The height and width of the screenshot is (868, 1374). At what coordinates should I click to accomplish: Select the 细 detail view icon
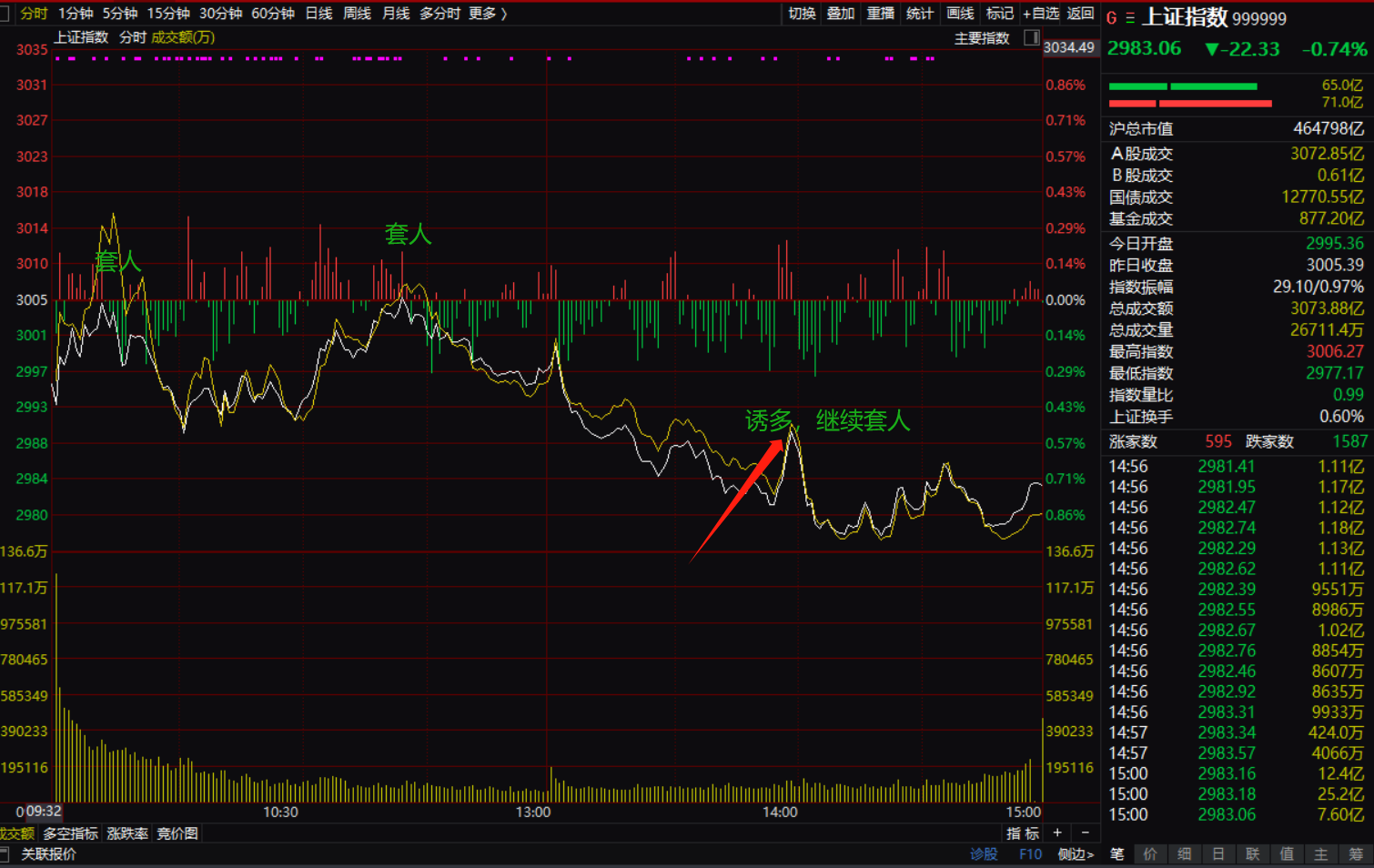[1185, 853]
